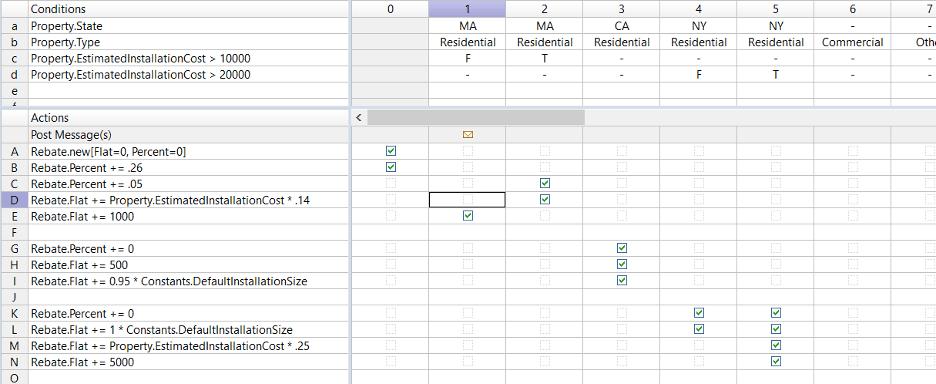This screenshot has width=936, height=384.
Task: Click row header A in Actions
Action: [x=14, y=152]
